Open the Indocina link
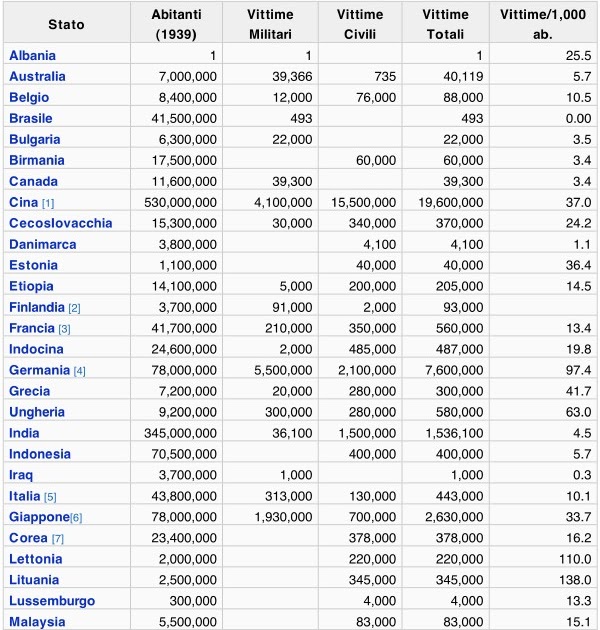Viewport: 600px width, 630px height. pyautogui.click(x=36, y=349)
